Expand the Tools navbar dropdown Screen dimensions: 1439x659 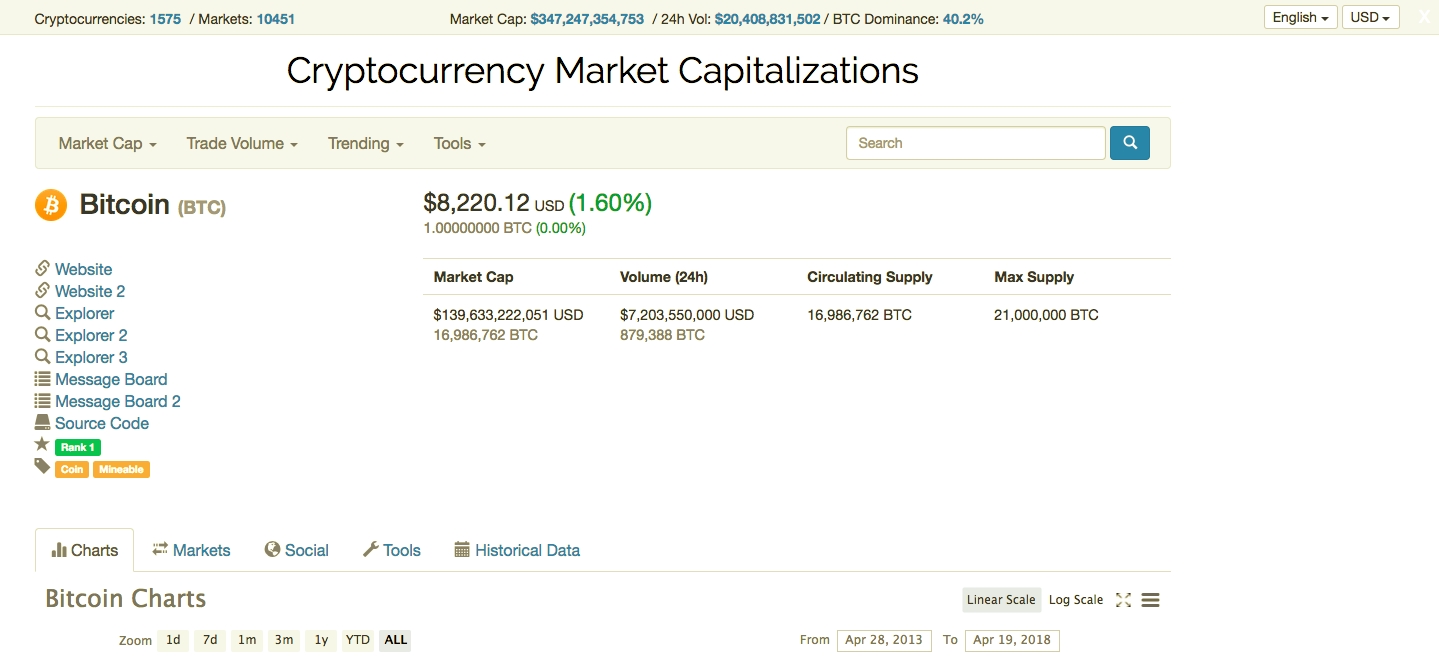click(460, 143)
